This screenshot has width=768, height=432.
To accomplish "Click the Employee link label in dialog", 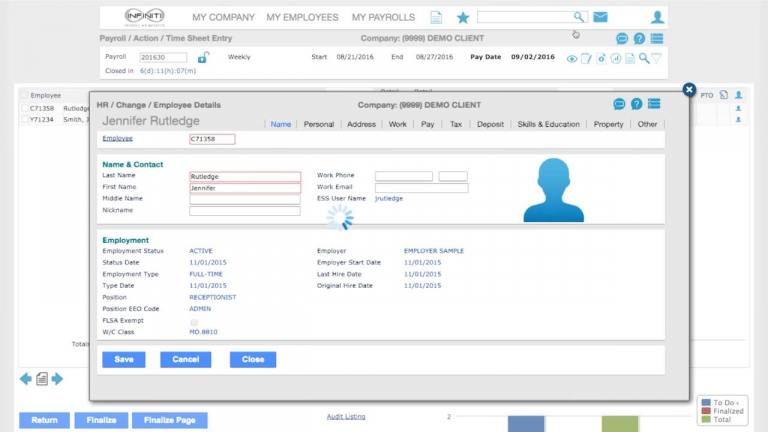I will click(x=118, y=139).
